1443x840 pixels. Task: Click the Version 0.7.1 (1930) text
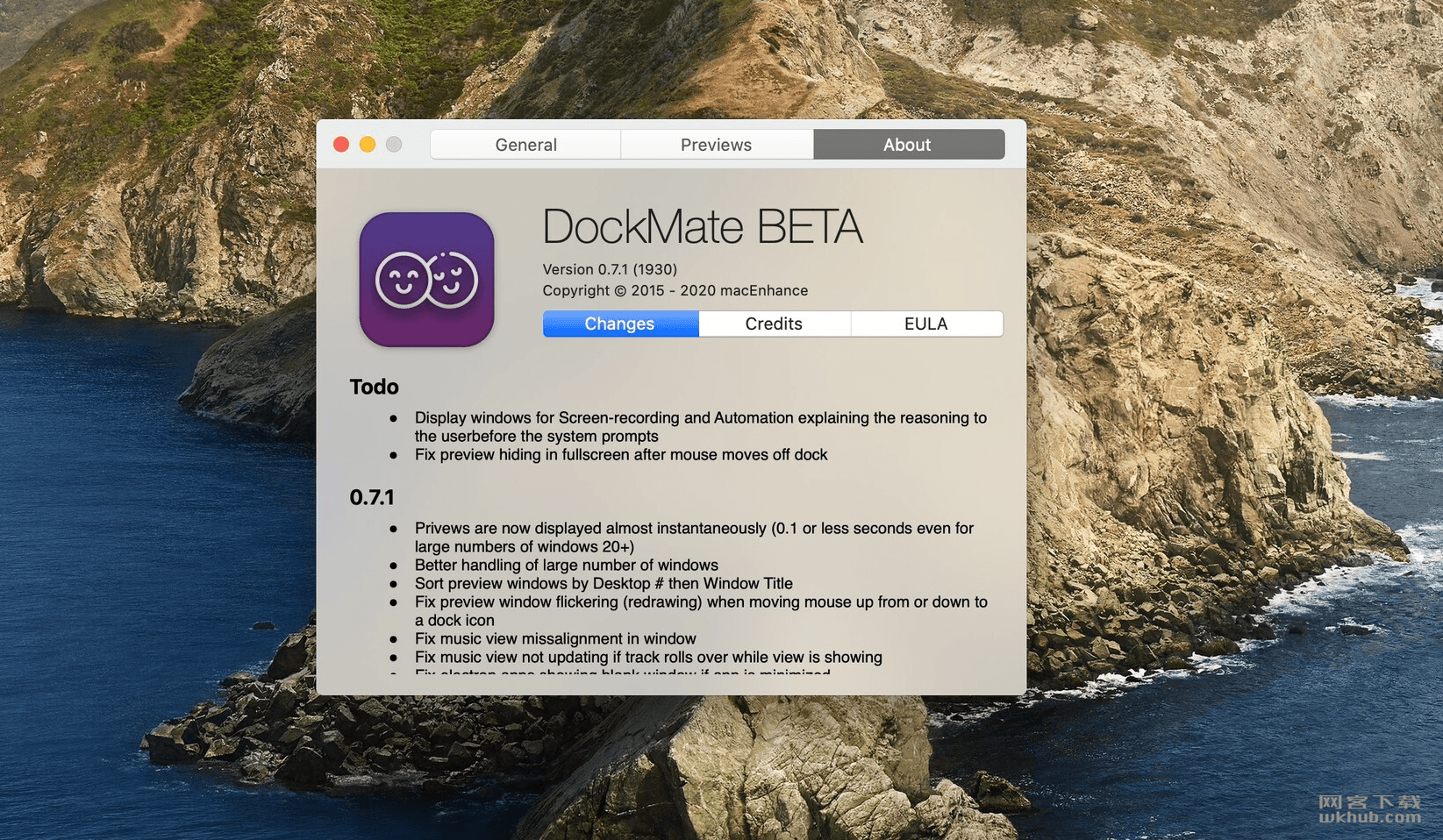pos(610,269)
